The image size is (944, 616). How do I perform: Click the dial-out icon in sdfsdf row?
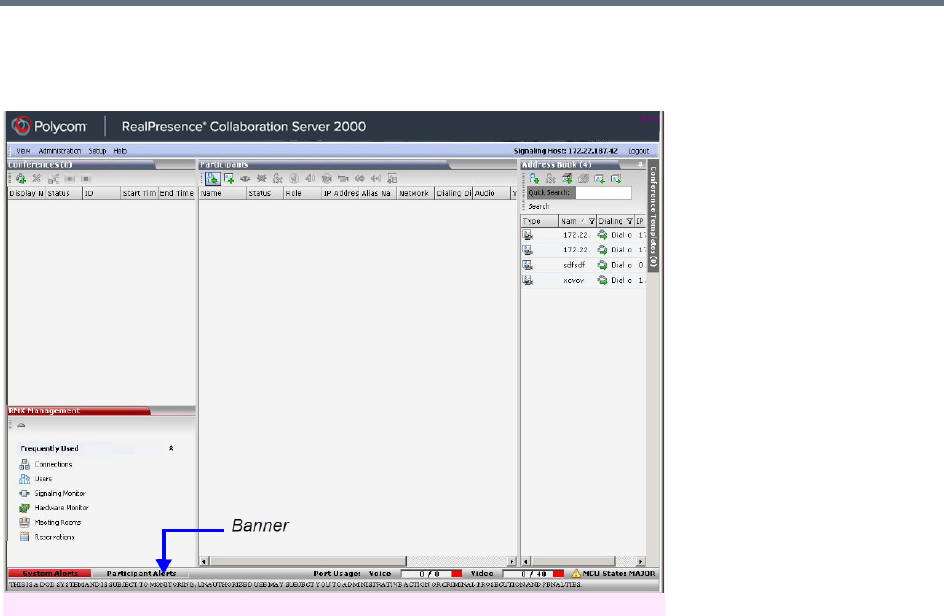[602, 265]
